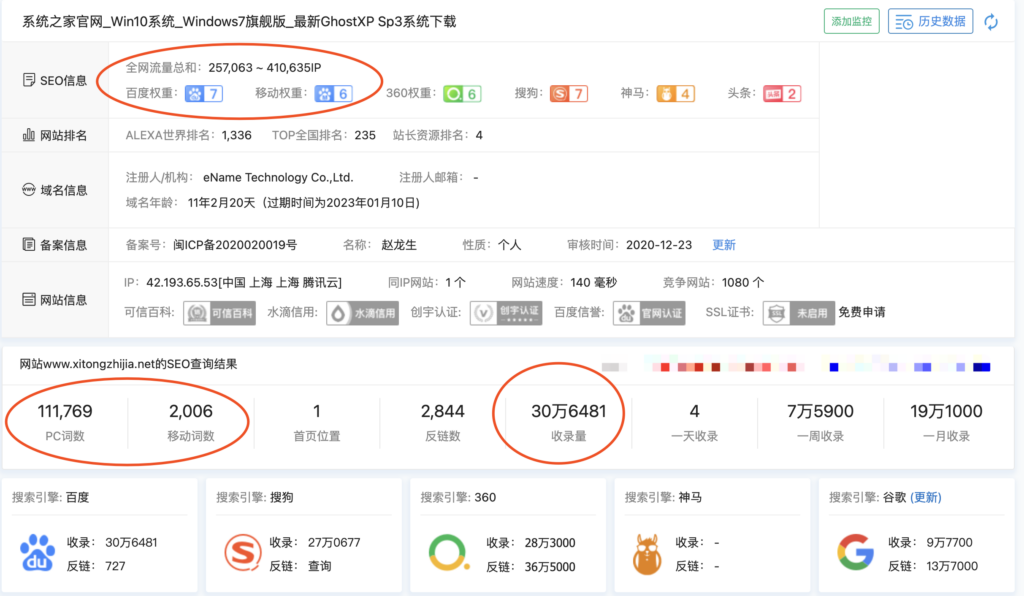Click the SSL证书 未启用 badge

pos(798,313)
